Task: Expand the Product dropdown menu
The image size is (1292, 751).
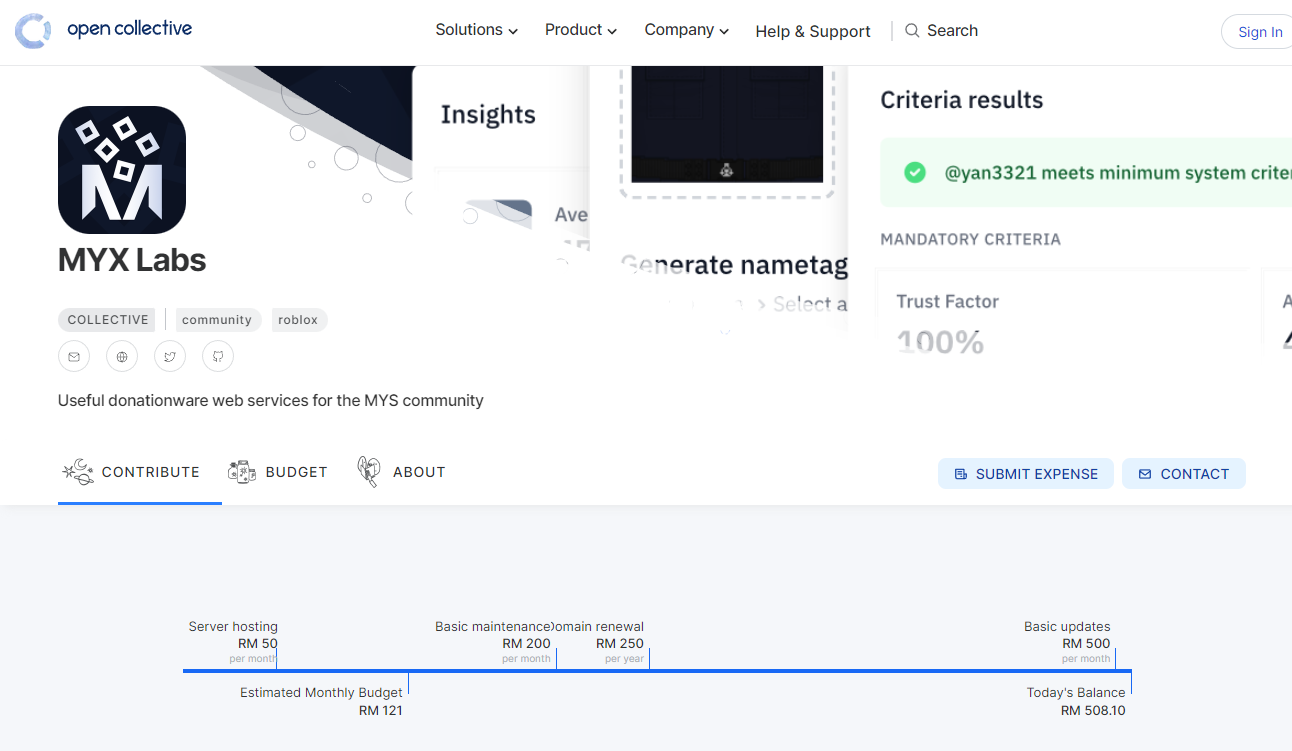Action: click(x=581, y=30)
